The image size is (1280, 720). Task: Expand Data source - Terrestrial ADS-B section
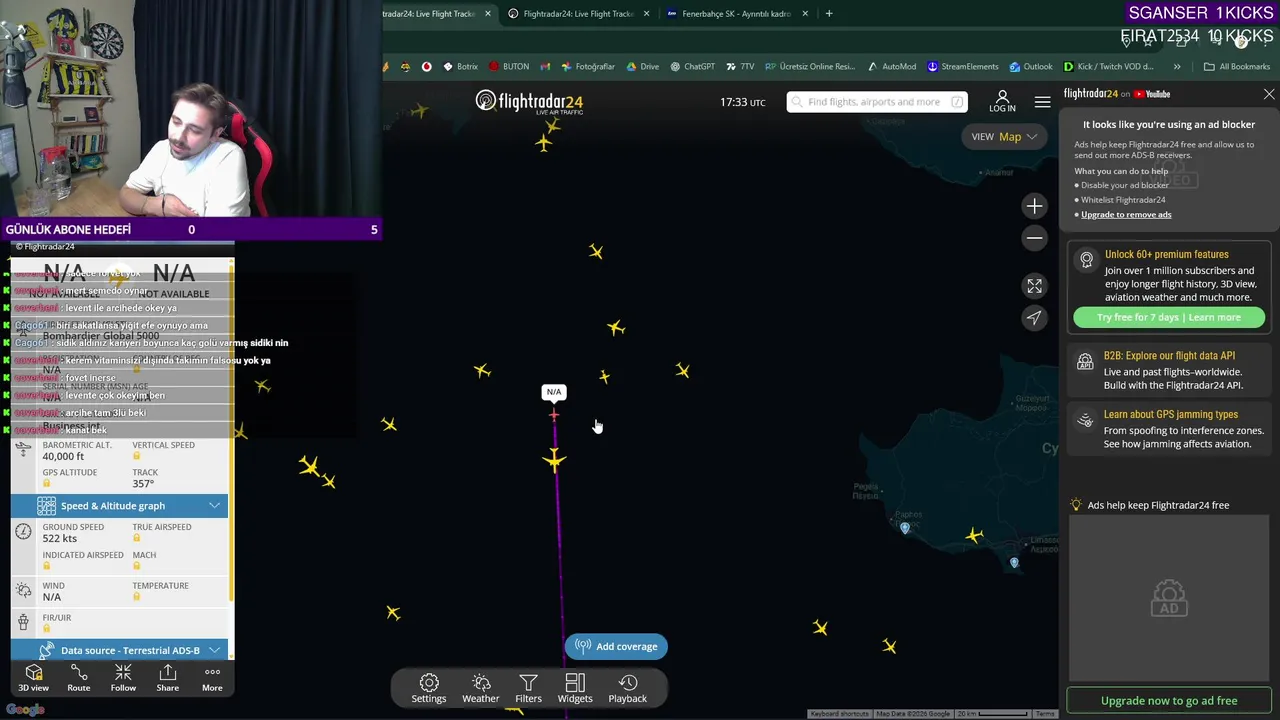[119, 650]
